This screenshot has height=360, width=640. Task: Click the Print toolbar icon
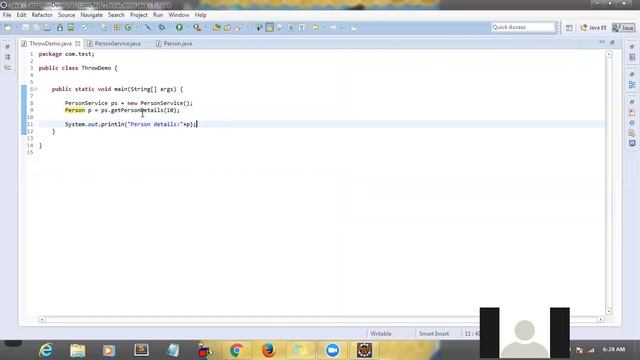click(47, 28)
